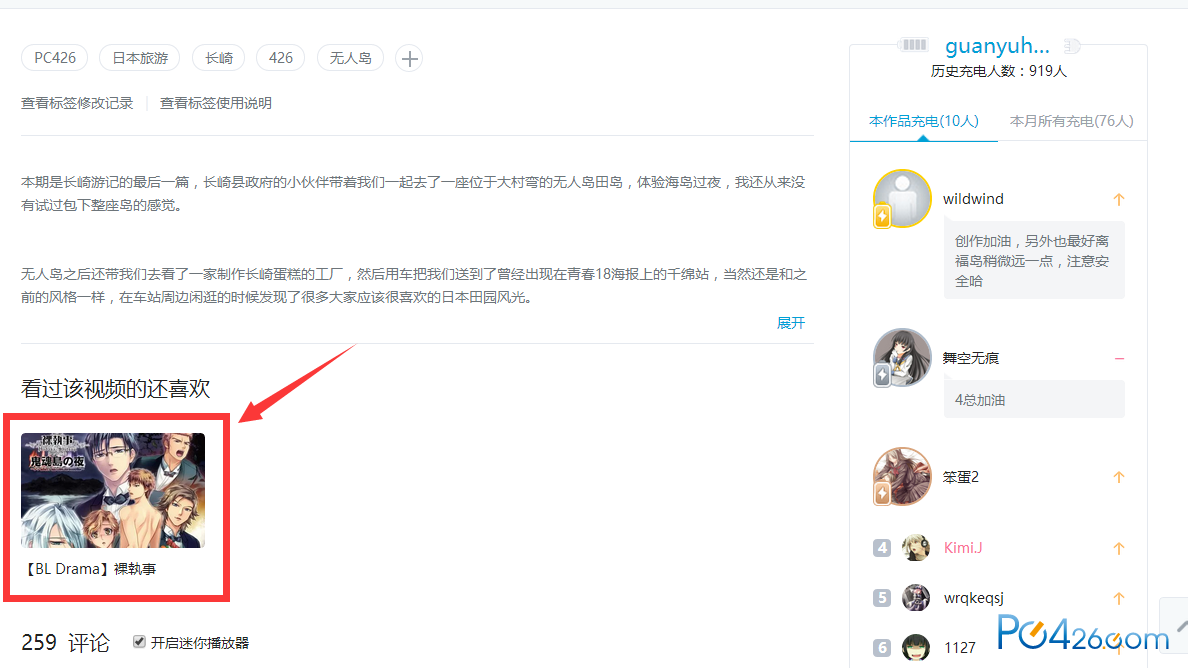The image size is (1188, 668).
Task: Click the 看过该视频的还喜欢 heading
Action: coord(115,389)
